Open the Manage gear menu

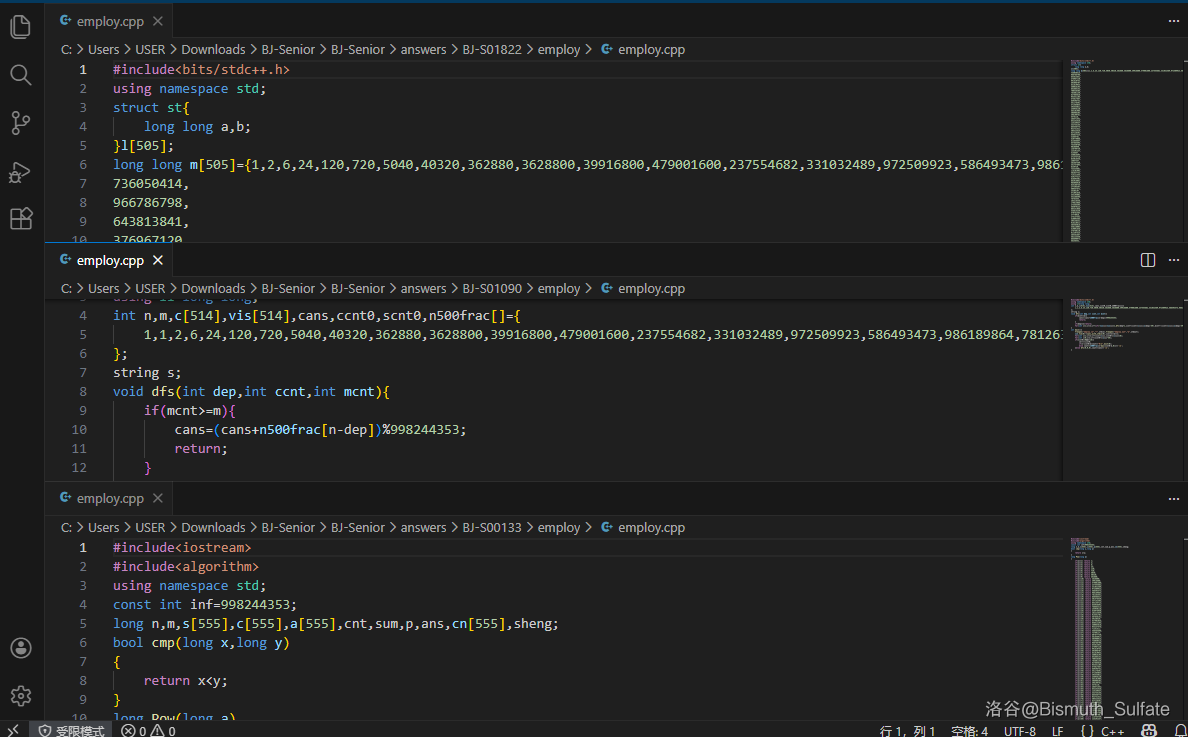[x=21, y=696]
